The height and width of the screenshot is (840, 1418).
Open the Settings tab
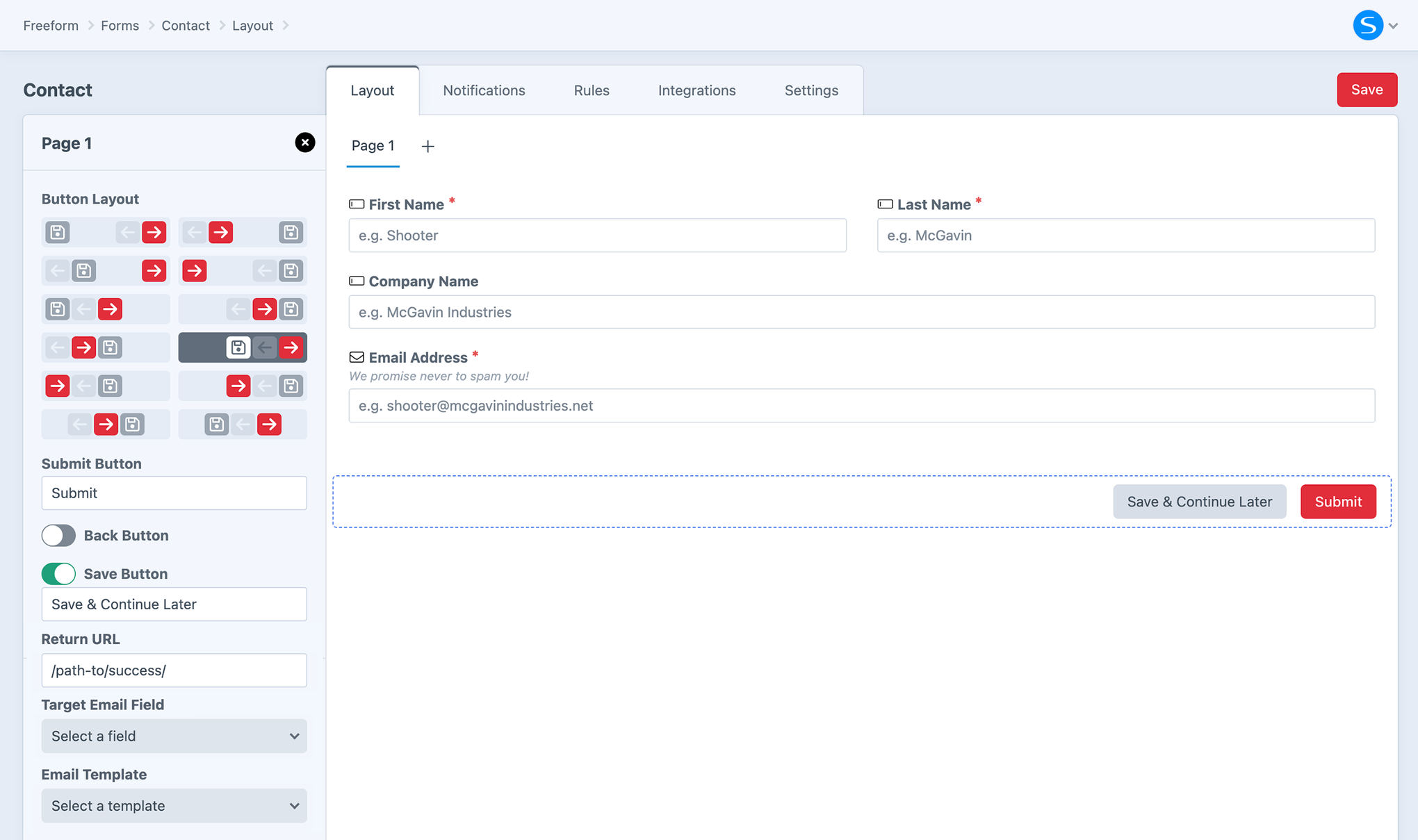[810, 90]
